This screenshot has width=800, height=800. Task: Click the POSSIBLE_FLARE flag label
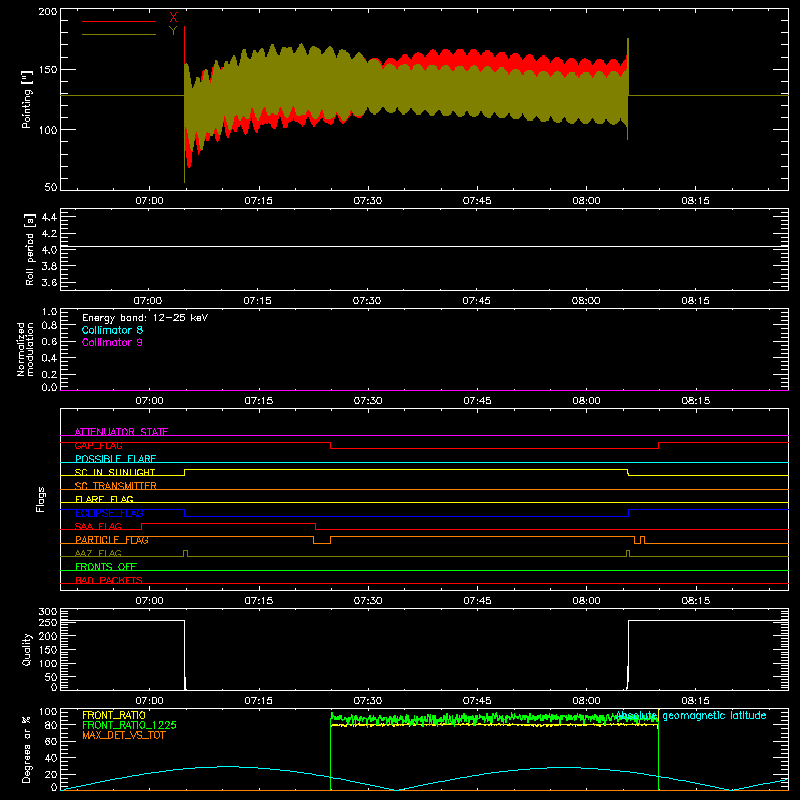(115, 459)
